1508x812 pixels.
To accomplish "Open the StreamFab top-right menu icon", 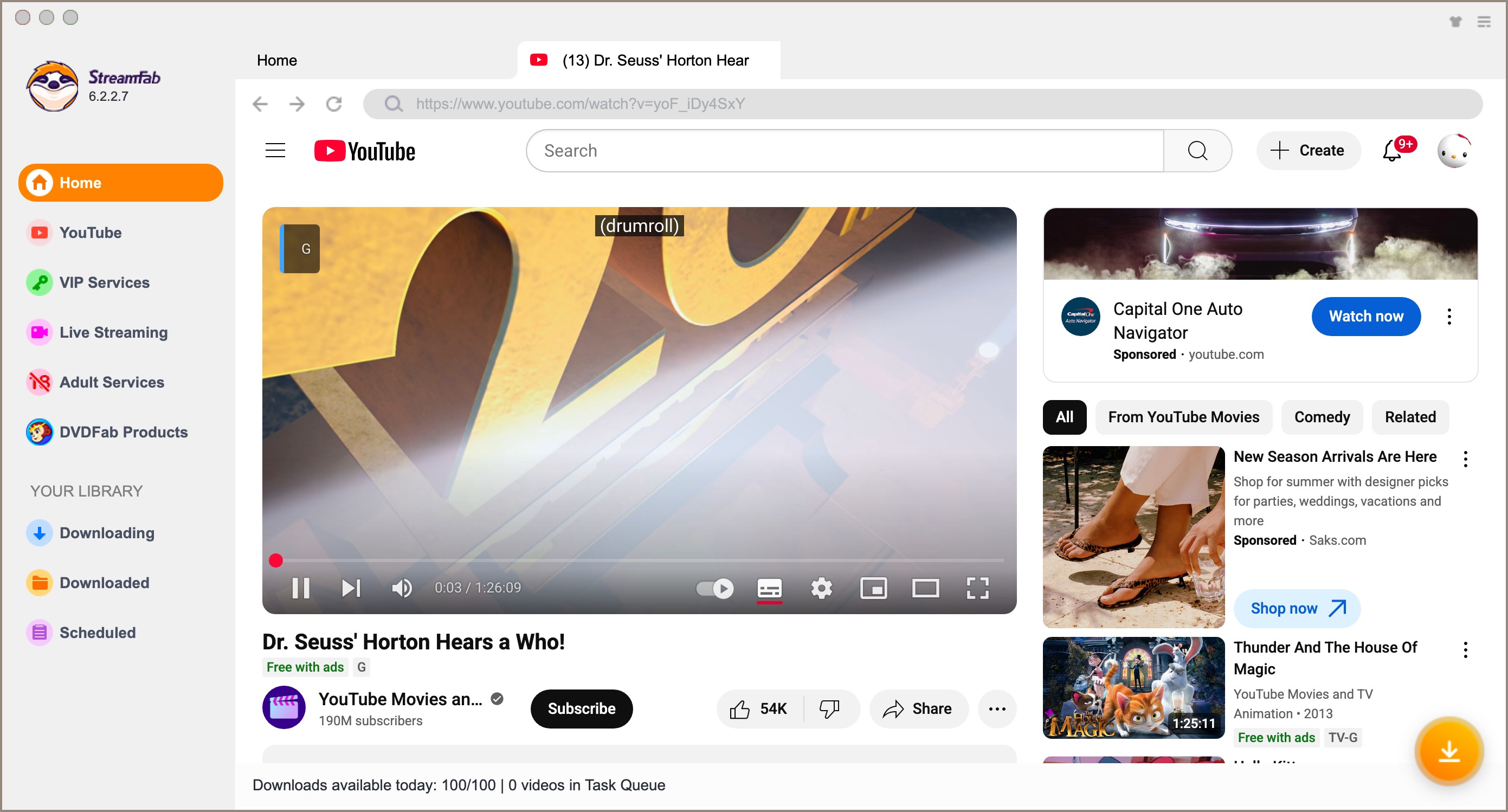I will [1484, 22].
